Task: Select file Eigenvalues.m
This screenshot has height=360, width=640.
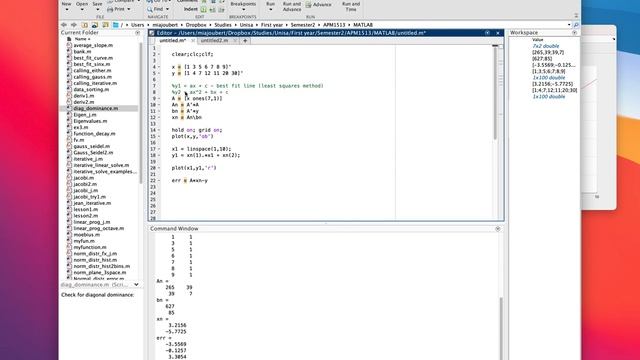Action: tap(90, 121)
